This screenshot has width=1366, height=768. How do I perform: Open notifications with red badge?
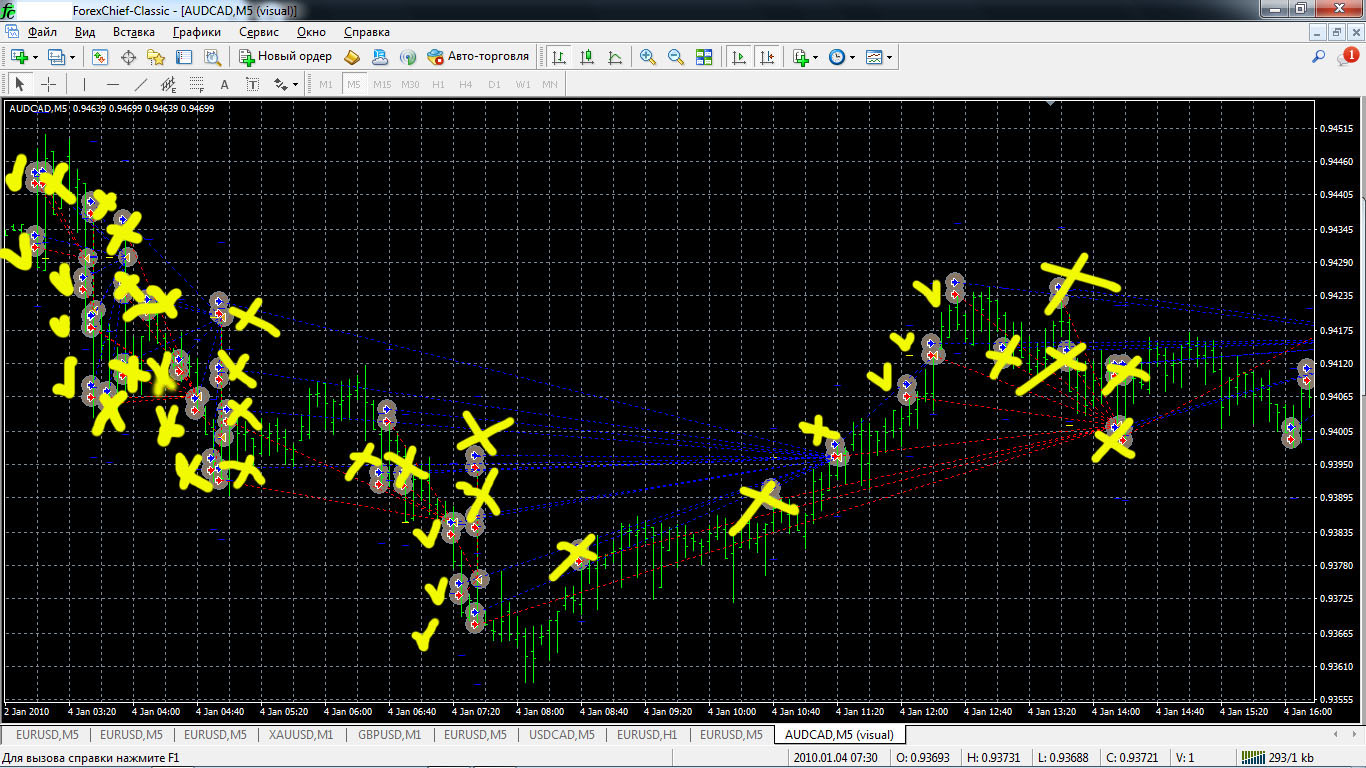pos(1348,57)
